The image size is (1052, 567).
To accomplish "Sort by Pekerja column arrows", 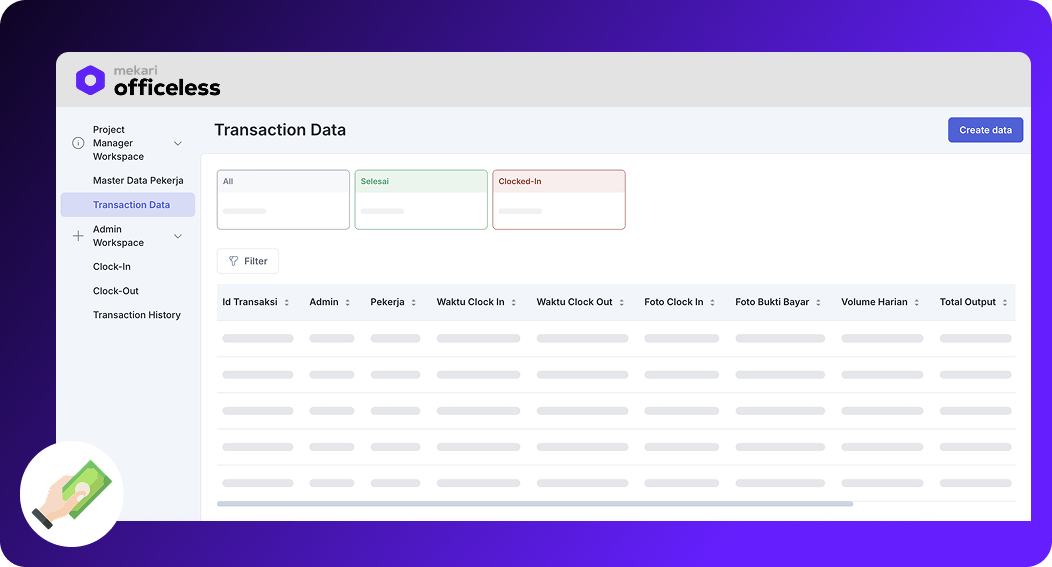I will (413, 303).
